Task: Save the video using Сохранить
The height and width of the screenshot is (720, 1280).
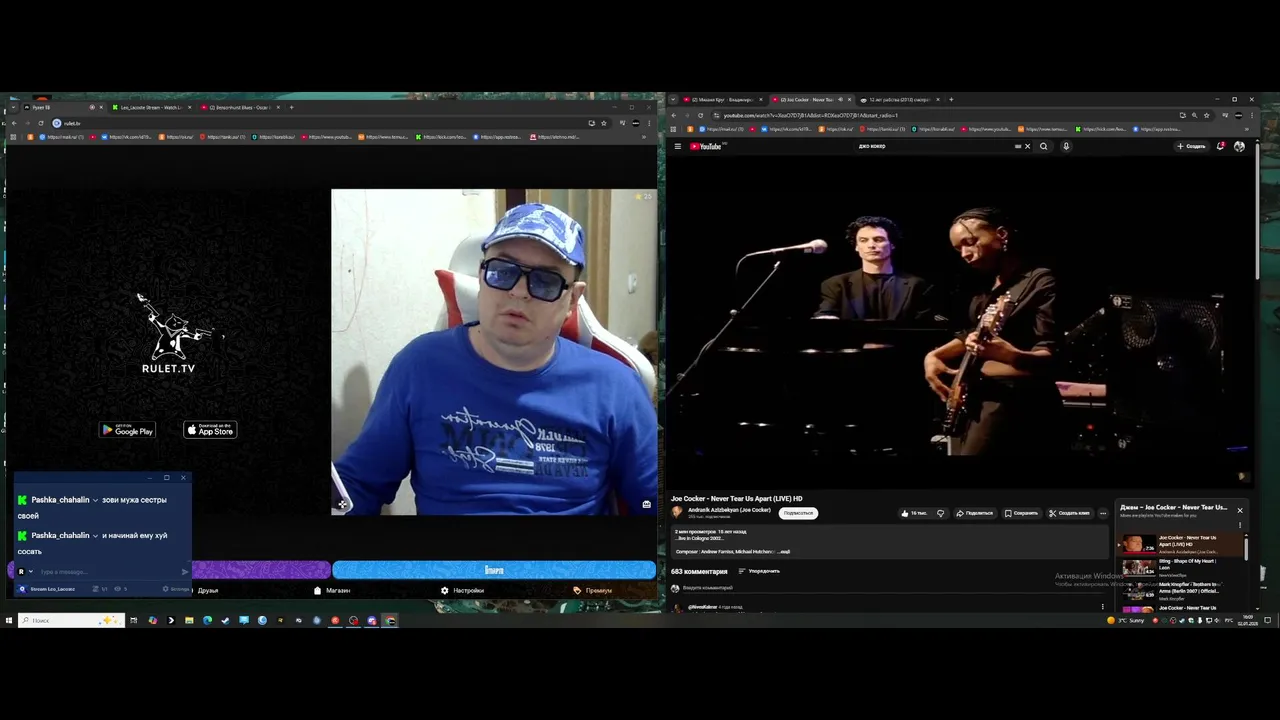Action: click(x=1022, y=513)
